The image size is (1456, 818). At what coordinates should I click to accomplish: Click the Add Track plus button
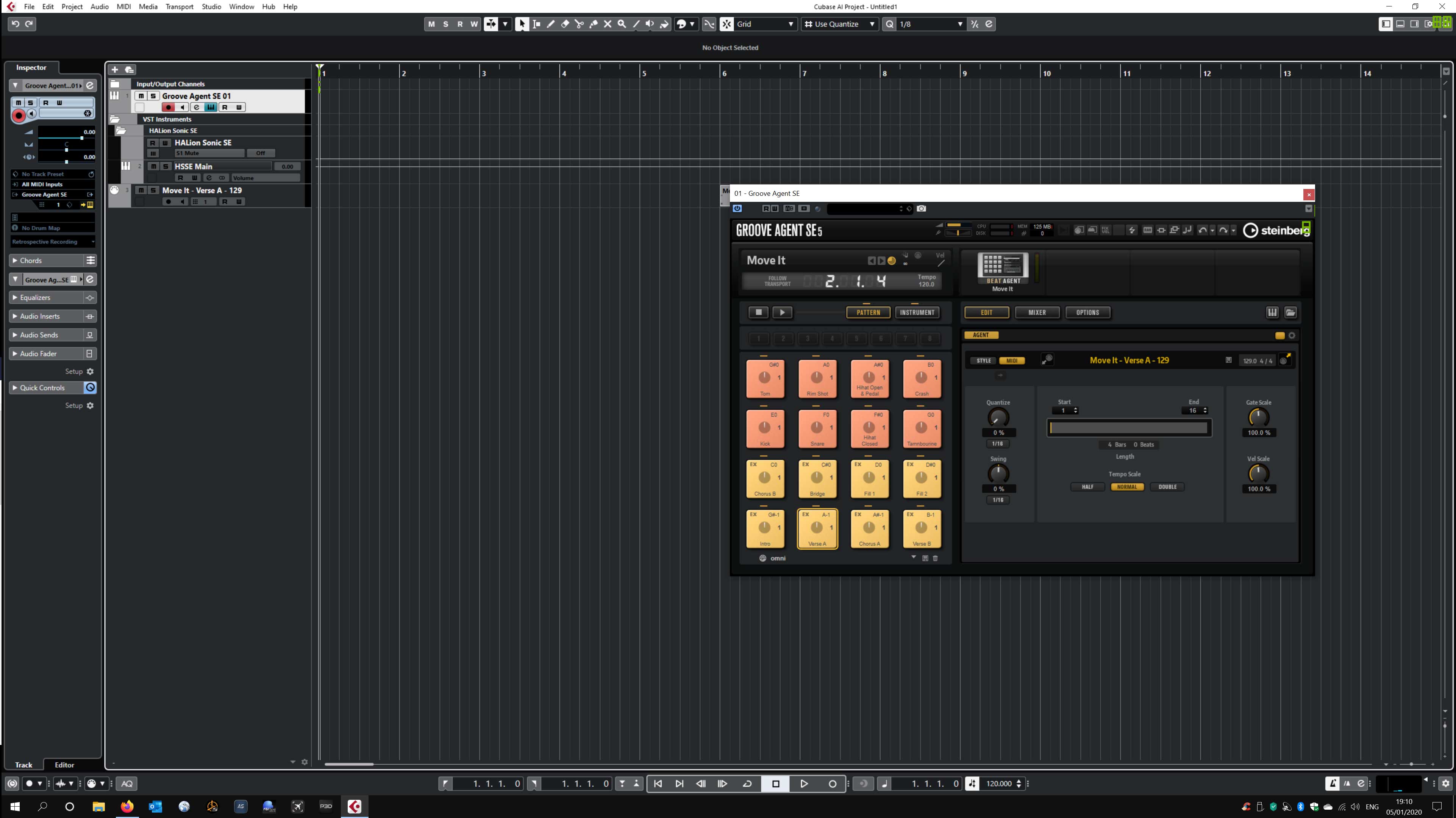pos(115,70)
